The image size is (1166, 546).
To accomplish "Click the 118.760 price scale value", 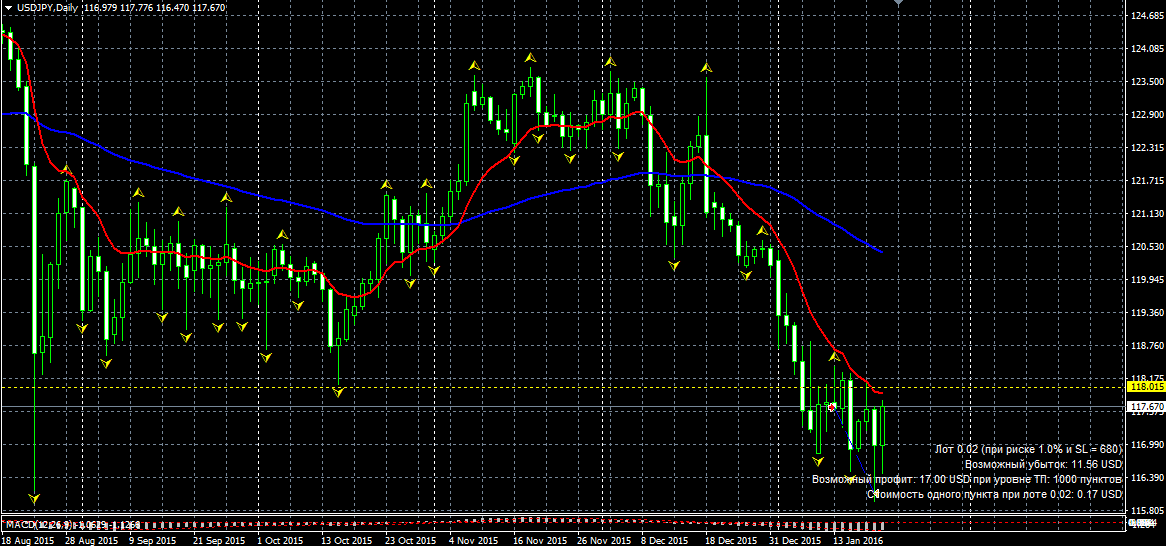I will point(1146,346).
